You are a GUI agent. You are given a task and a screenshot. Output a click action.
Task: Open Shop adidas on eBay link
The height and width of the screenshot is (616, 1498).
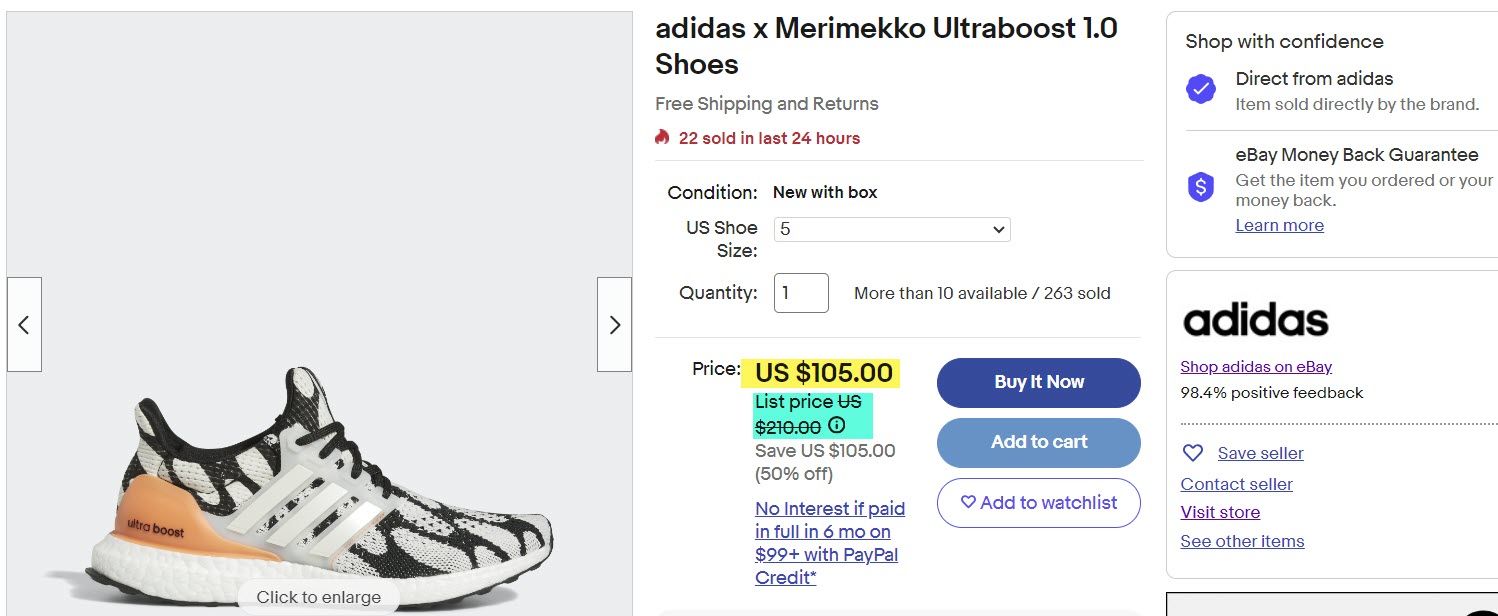point(1256,367)
